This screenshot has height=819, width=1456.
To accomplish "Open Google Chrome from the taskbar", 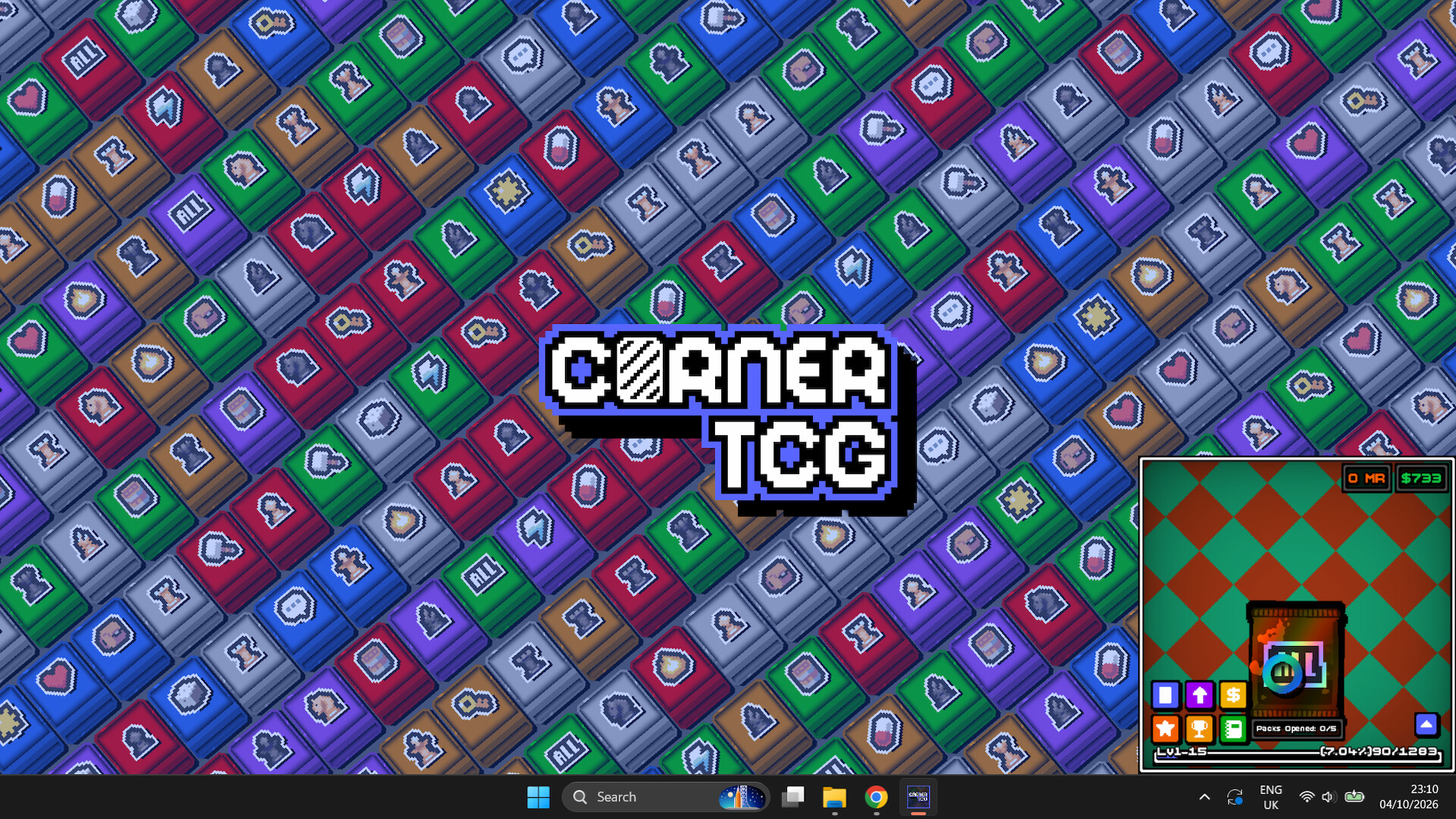I will click(x=876, y=797).
